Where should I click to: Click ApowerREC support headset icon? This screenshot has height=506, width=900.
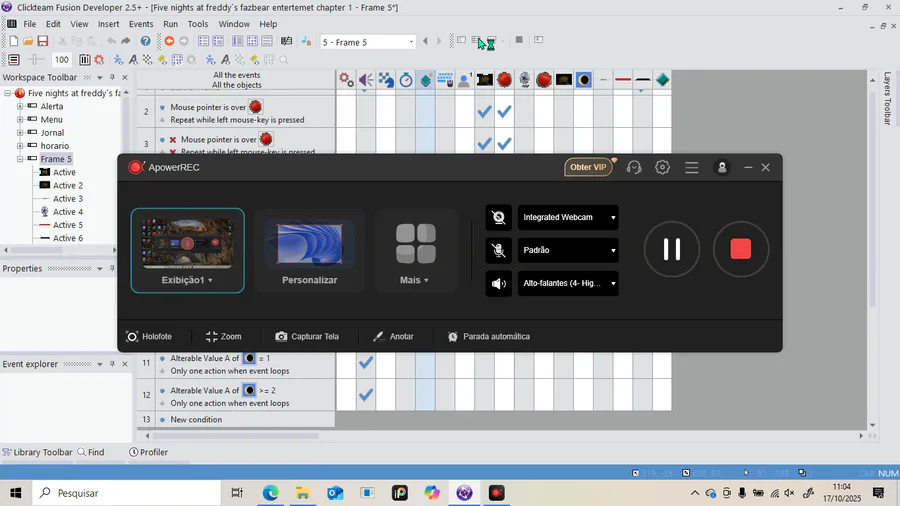click(634, 168)
